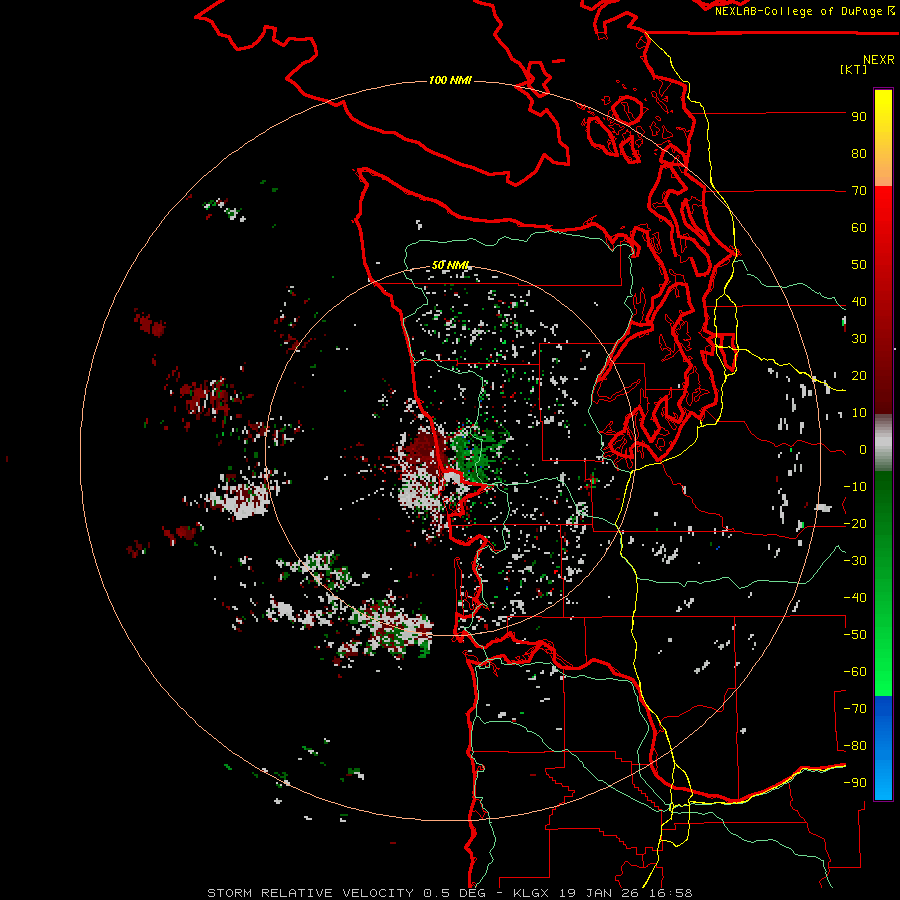Screen dimensions: 900x900
Task: Click the positive 50 scale value
Action: [859, 265]
